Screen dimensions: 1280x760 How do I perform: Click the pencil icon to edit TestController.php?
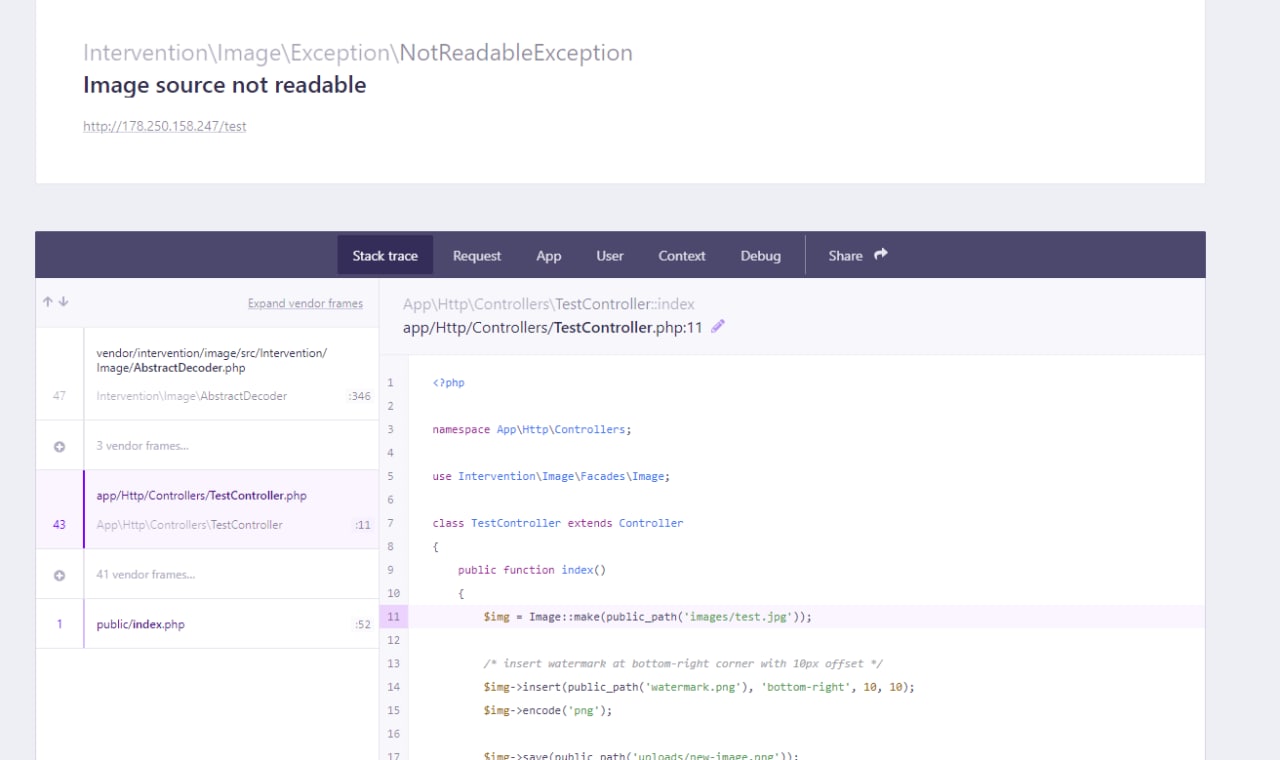click(x=717, y=326)
